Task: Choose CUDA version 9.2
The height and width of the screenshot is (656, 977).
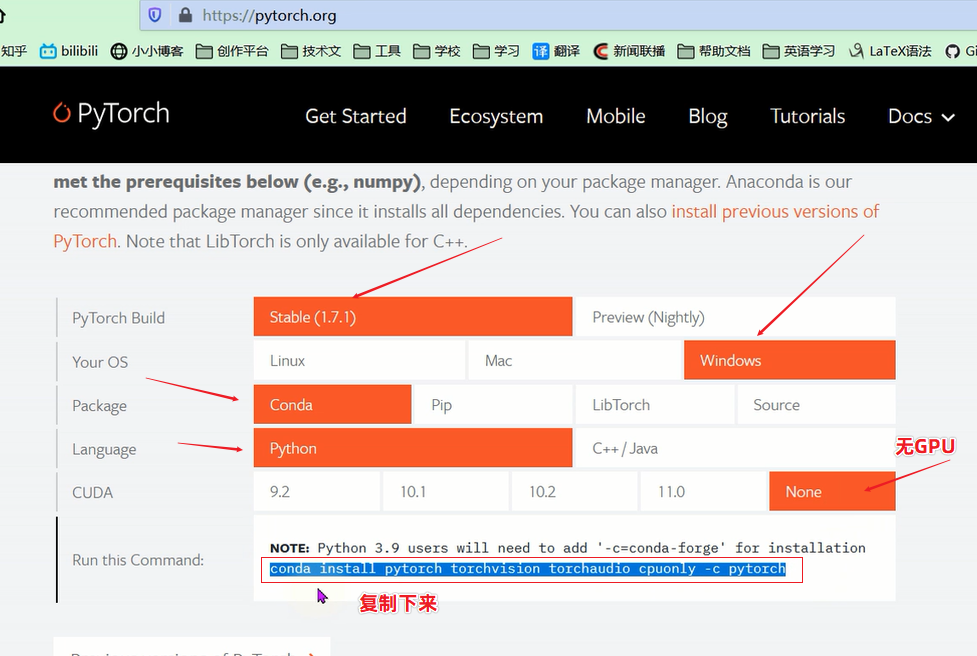Action: (x=317, y=492)
